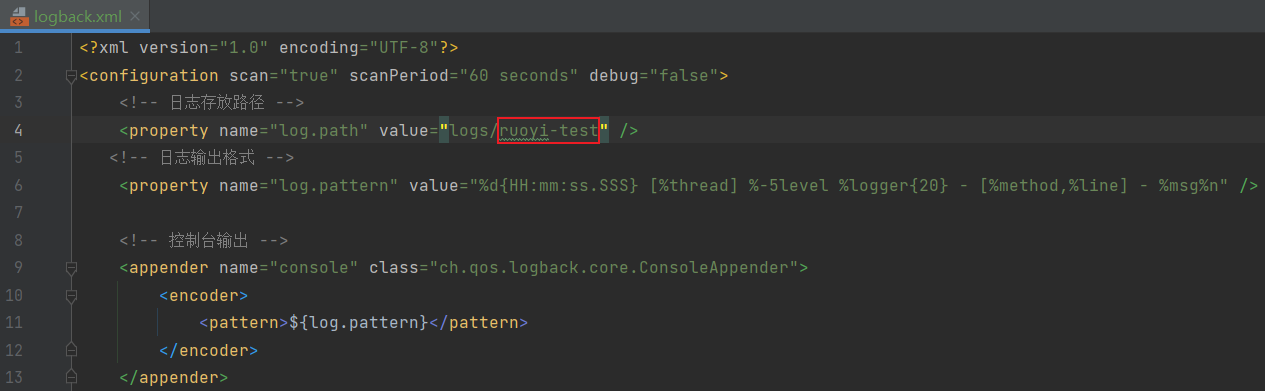Collapse the configuration element fold marker
The image size is (1265, 391).
70,76
